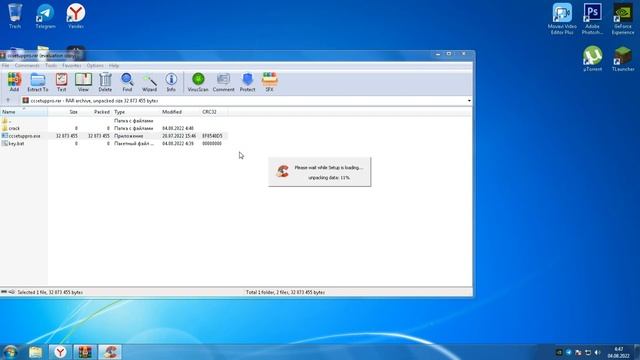Open the Yandex desktop shortcut
This screenshot has height=360, width=640.
point(76,16)
